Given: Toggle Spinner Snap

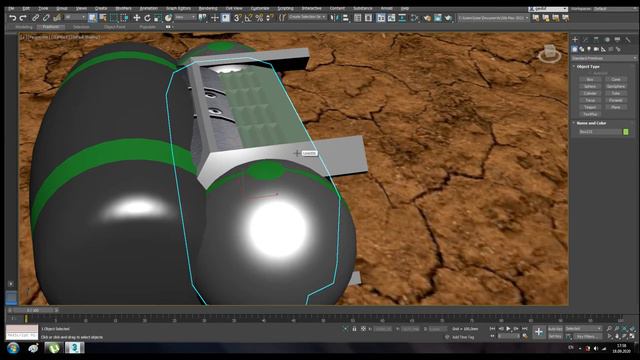Looking at the screenshot, I should [x=270, y=18].
